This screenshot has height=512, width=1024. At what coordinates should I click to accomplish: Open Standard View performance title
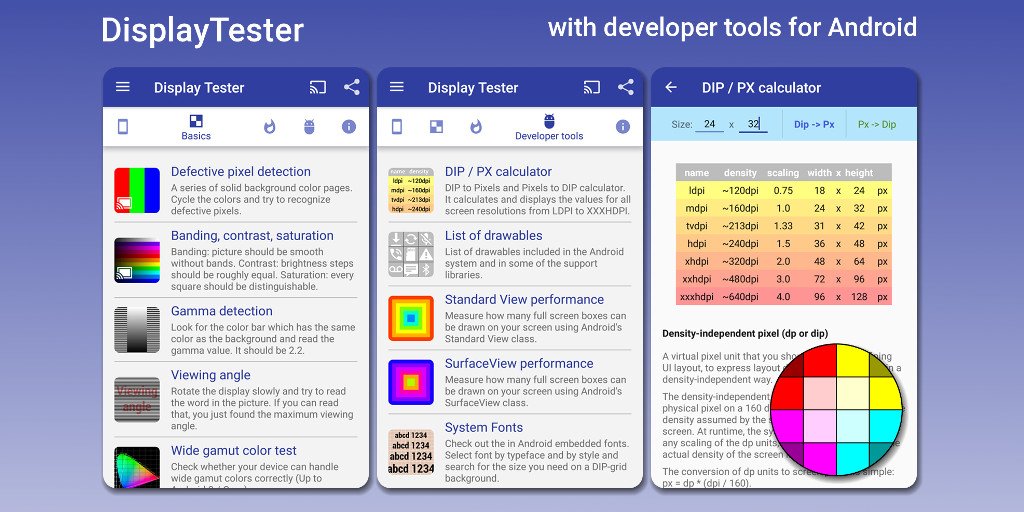click(524, 300)
